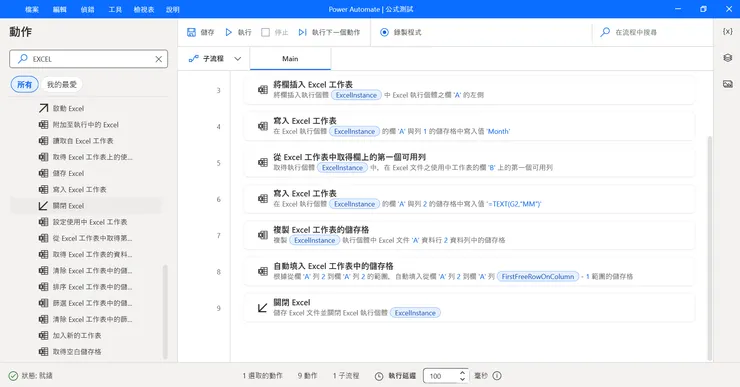This screenshot has height=387, width=740.
Task: Click the actions list vertical scrollbar
Action: [x=165, y=311]
